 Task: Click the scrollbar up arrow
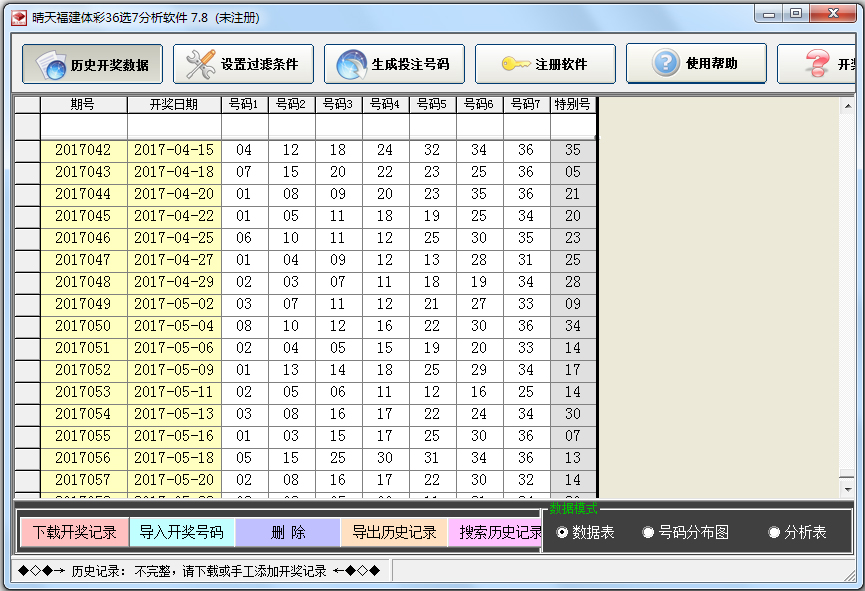click(x=847, y=105)
